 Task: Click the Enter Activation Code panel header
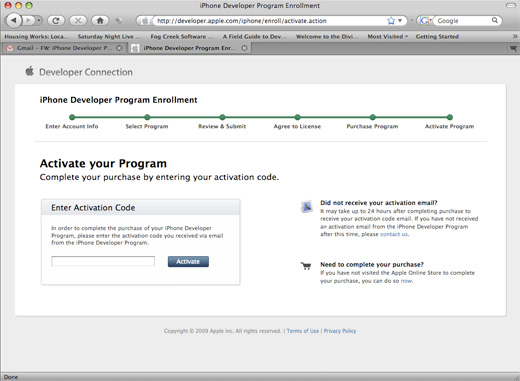click(140, 208)
